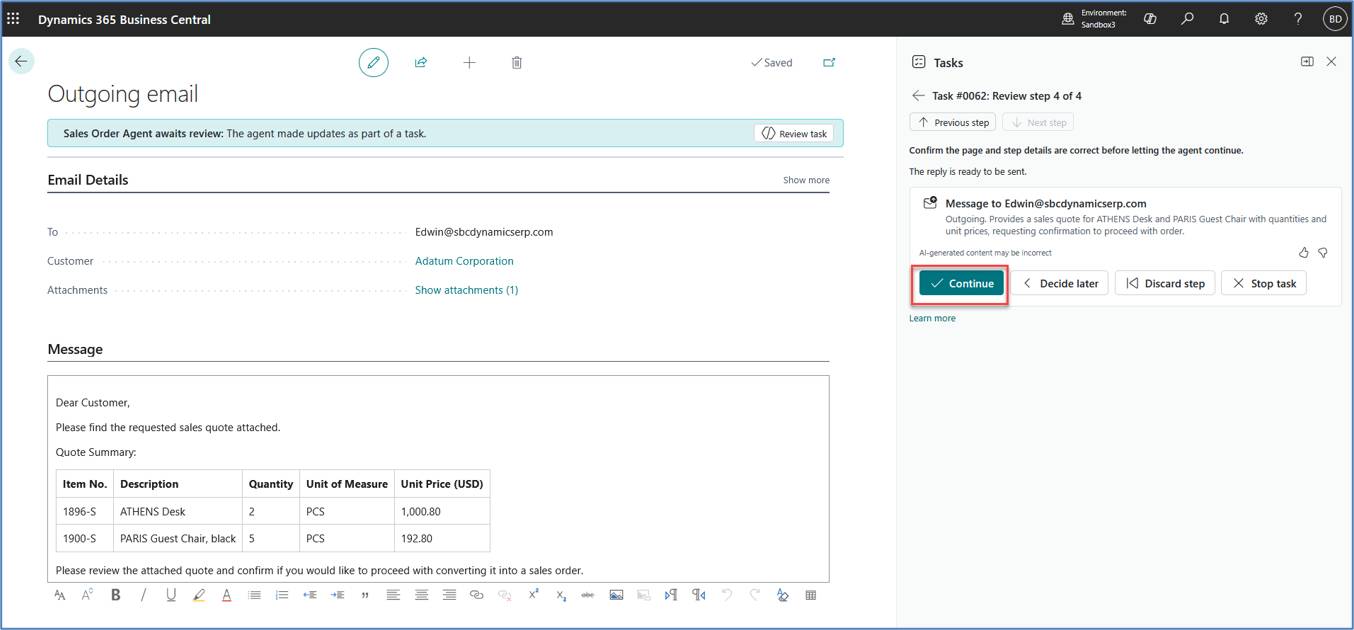
Task: Align text left
Action: coord(393,595)
